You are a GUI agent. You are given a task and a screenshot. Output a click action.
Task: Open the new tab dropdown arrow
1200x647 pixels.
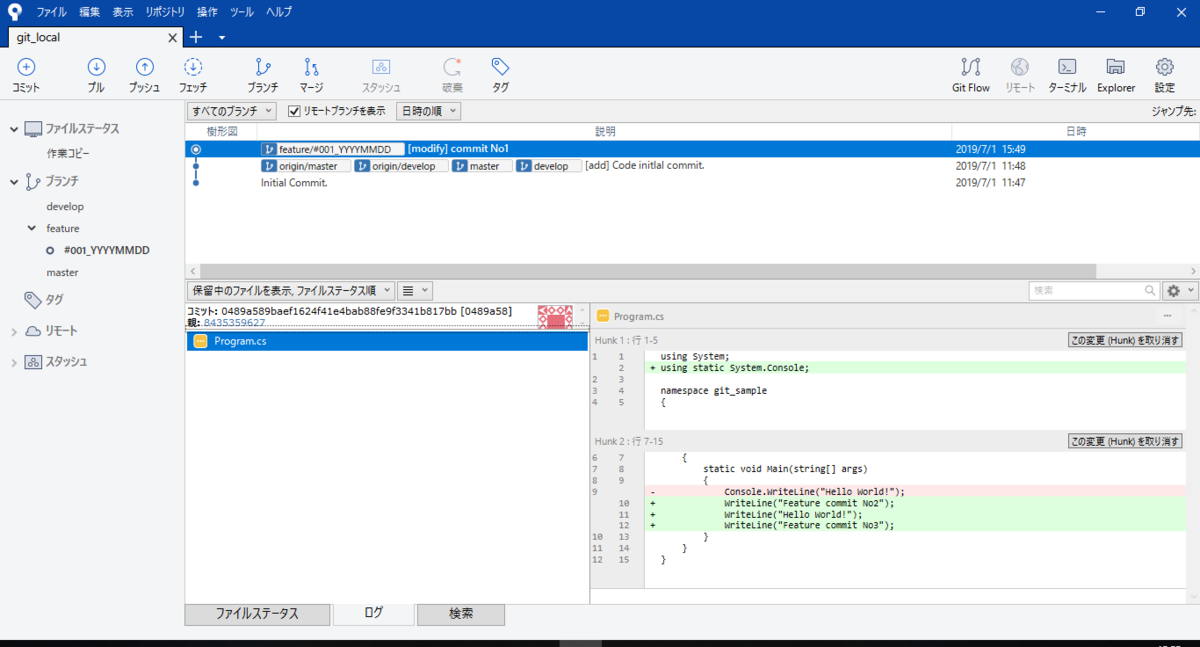pos(222,38)
